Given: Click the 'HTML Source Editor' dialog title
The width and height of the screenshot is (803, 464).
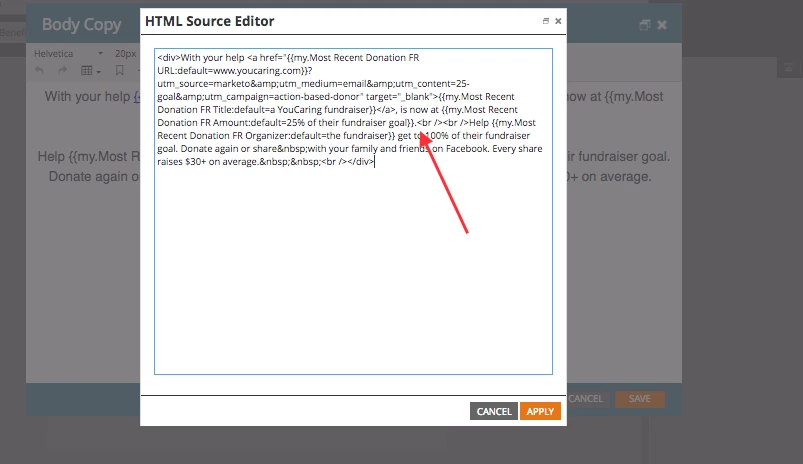Looking at the screenshot, I should (x=209, y=21).
